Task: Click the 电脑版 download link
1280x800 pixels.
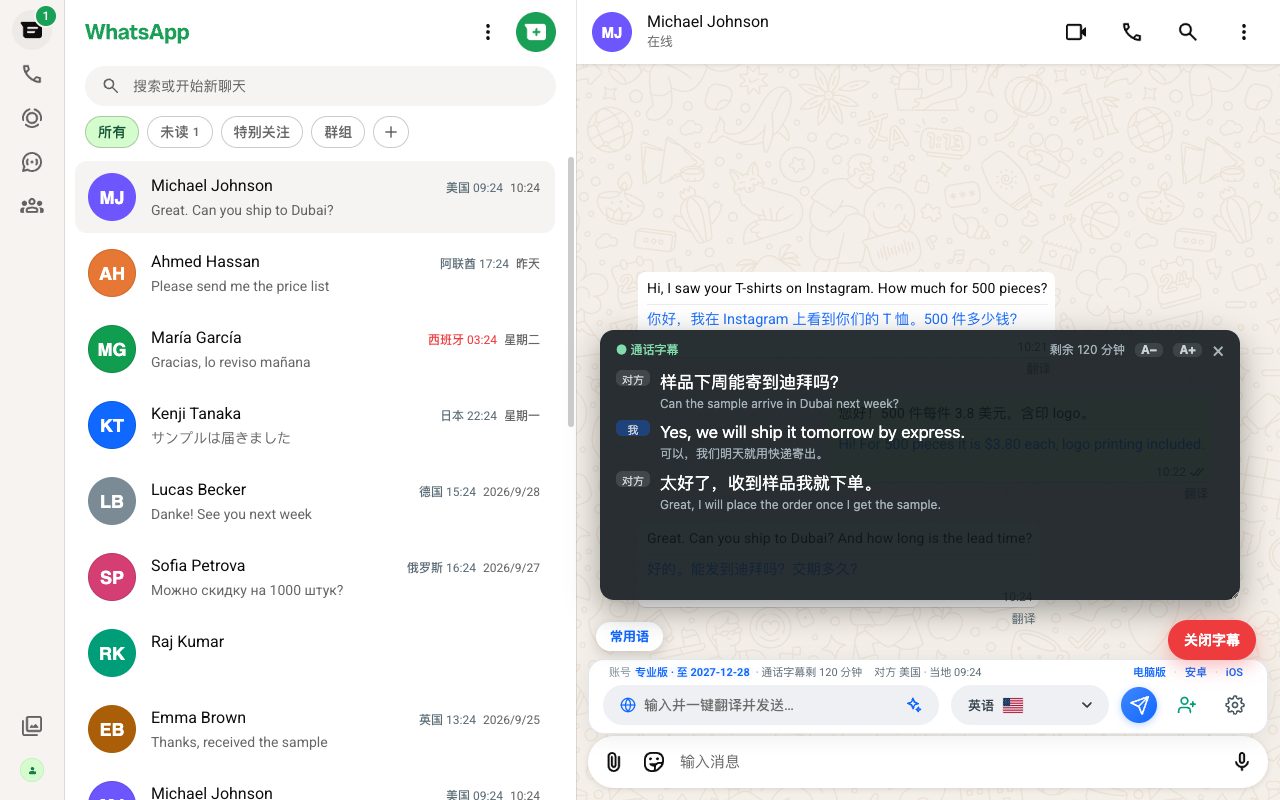Action: pyautogui.click(x=1149, y=672)
